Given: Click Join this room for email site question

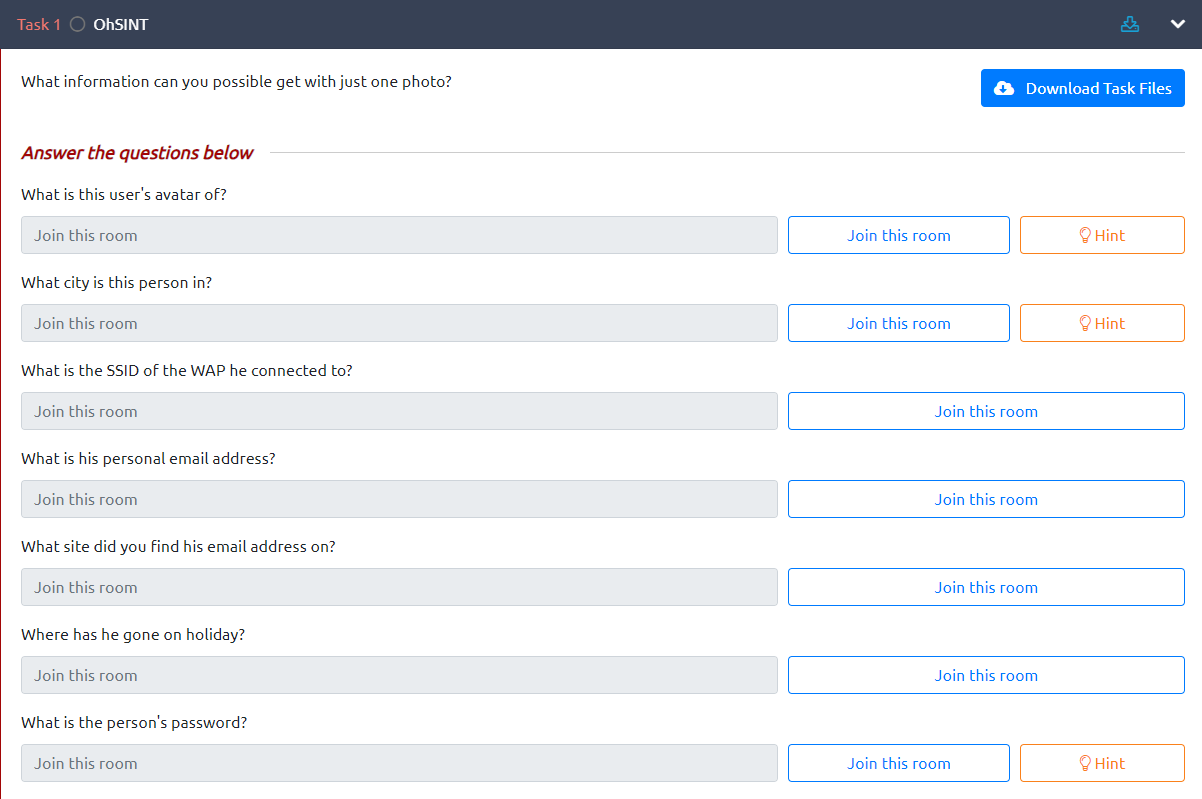Looking at the screenshot, I should [986, 587].
